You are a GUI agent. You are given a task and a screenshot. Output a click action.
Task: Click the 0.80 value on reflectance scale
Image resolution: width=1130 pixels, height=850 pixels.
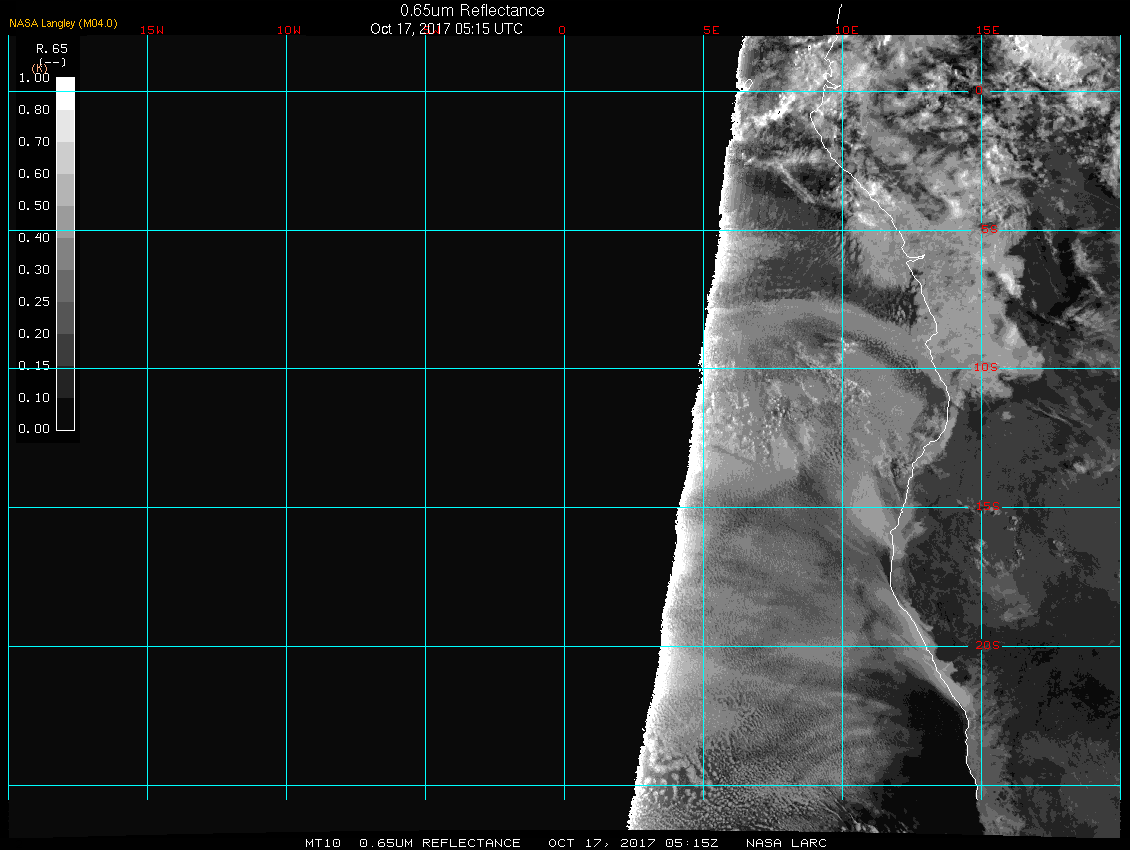pos(34,110)
